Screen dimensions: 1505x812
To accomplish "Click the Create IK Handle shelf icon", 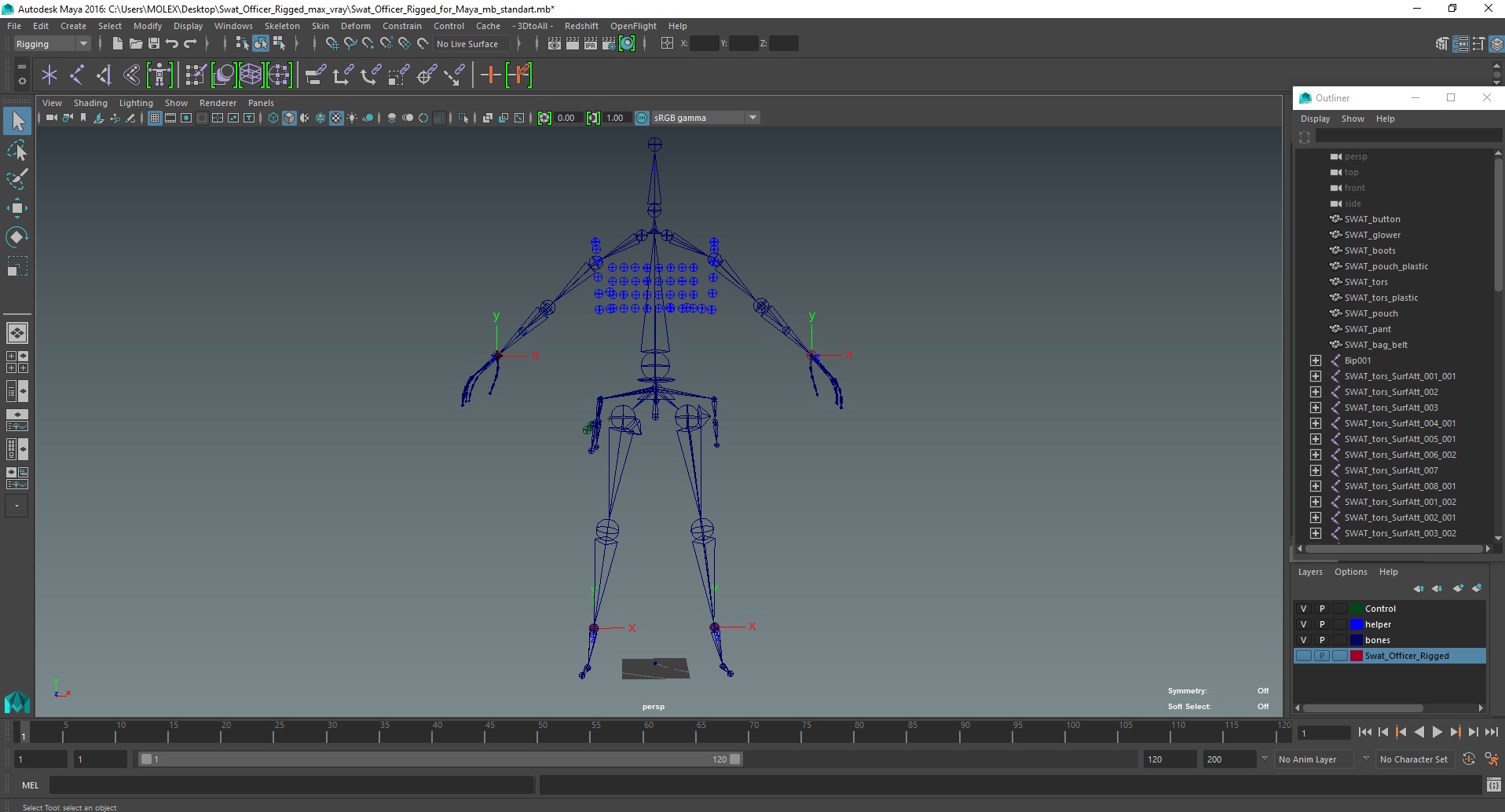I will (x=104, y=75).
